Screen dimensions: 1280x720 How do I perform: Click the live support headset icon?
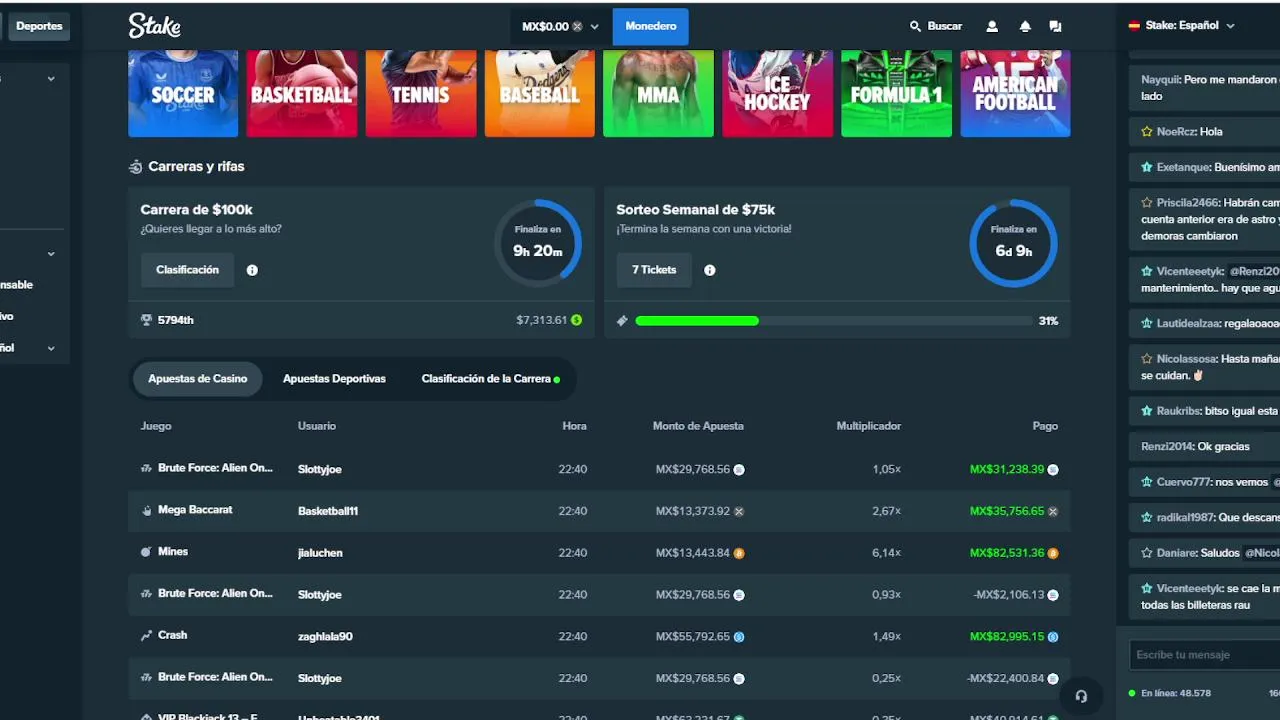pyautogui.click(x=1081, y=696)
